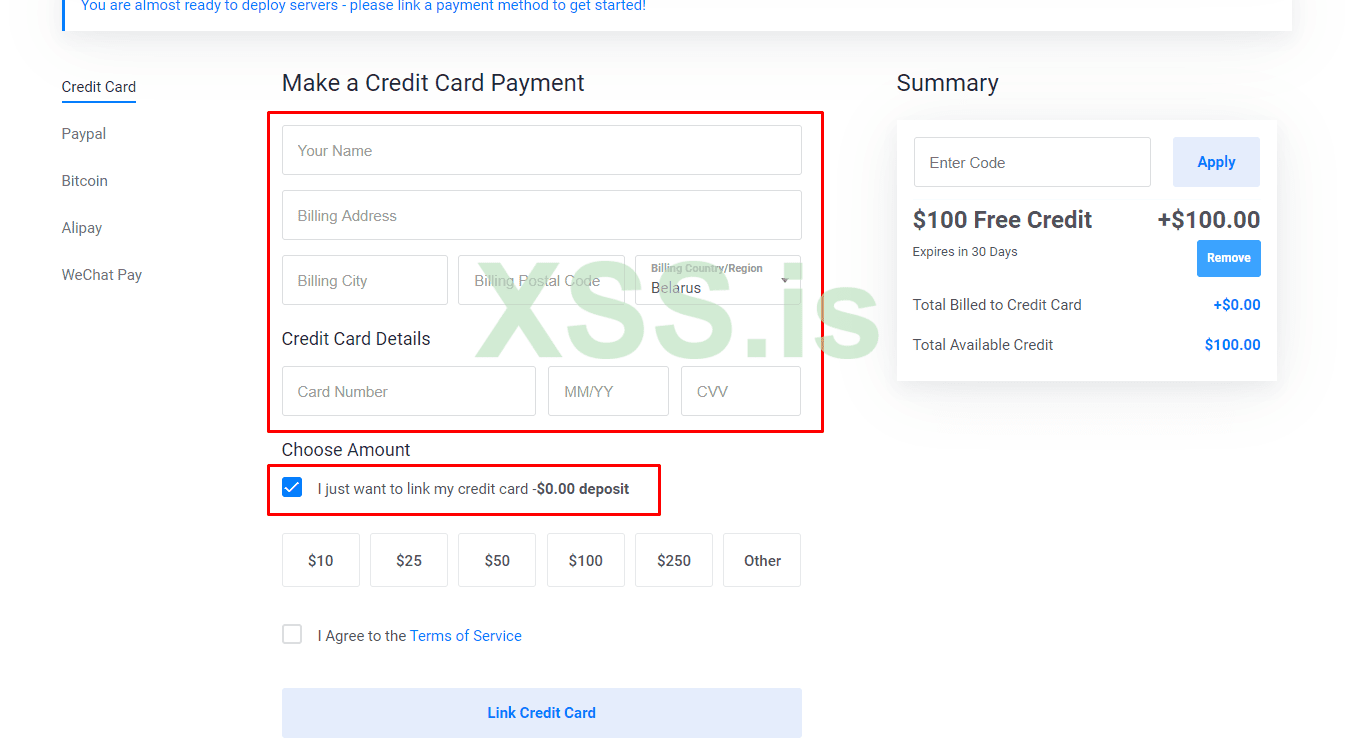Image resolution: width=1353 pixels, height=750 pixels.
Task: Switch to the Paypal payment method
Action: [84, 134]
